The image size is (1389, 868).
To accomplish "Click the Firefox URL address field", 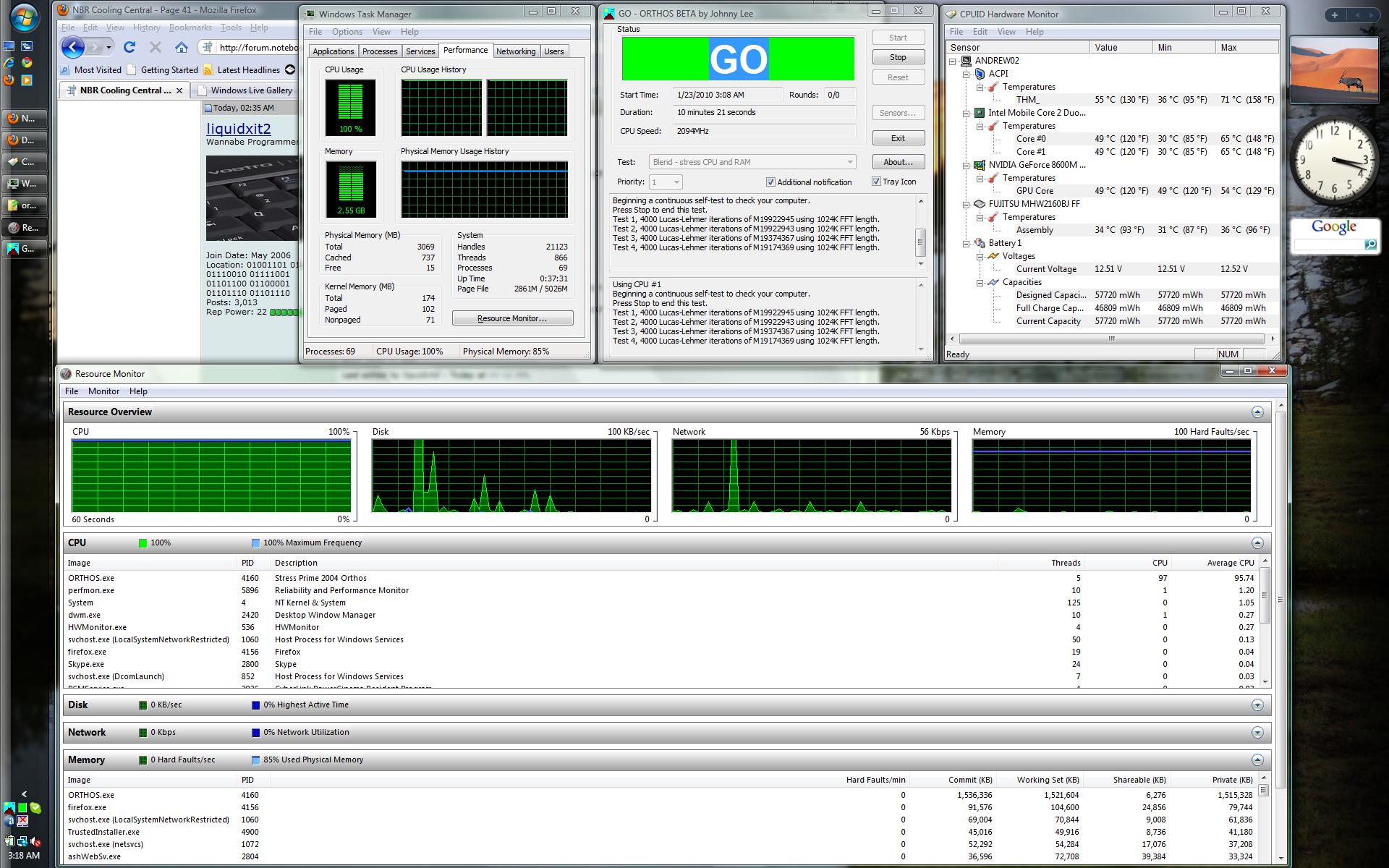I will point(257,48).
